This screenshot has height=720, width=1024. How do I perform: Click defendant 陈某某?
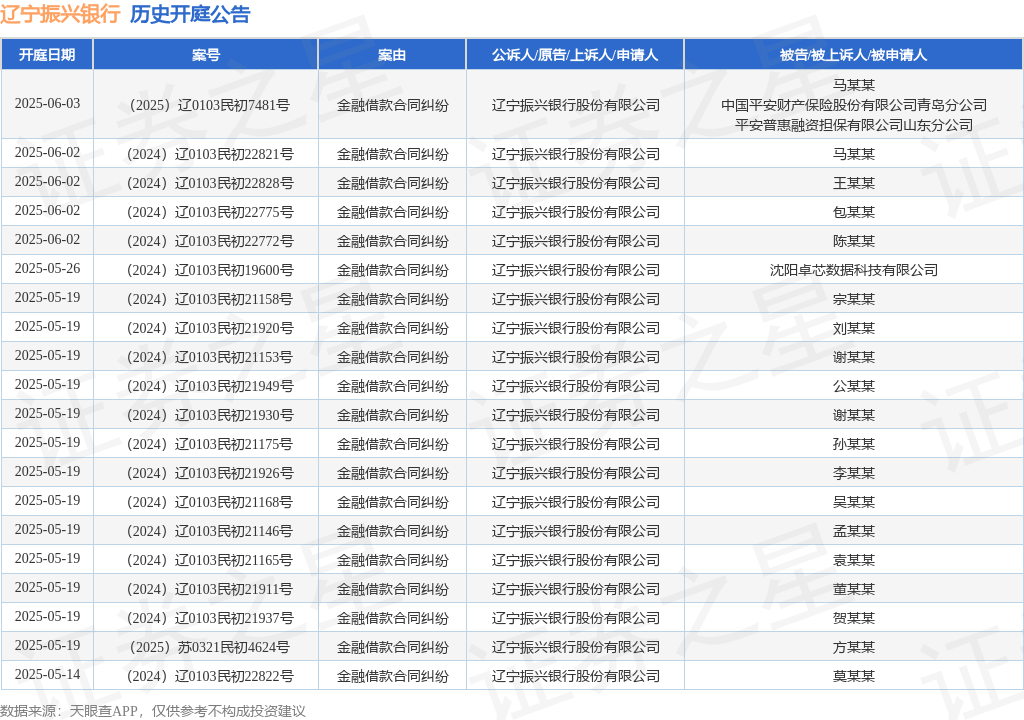(x=854, y=242)
